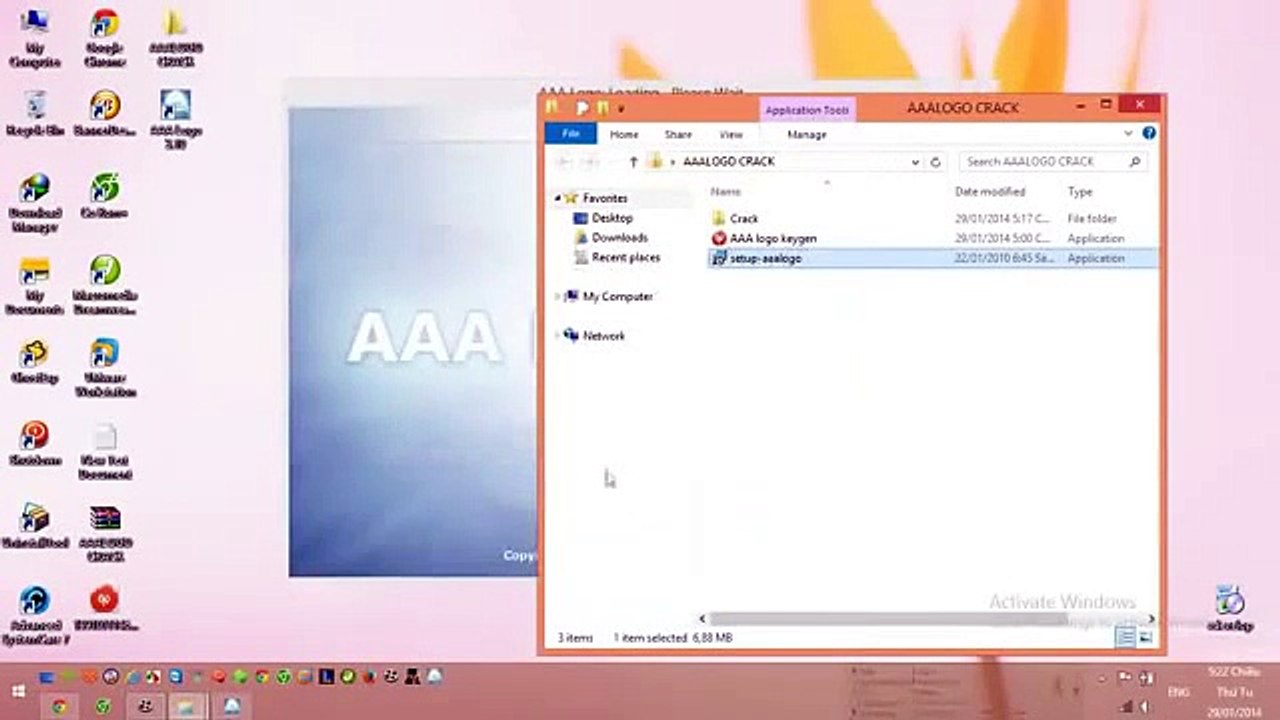Select the AAALOGO CRACK RAR archive on the desktop
1280x720 pixels.
click(x=105, y=533)
